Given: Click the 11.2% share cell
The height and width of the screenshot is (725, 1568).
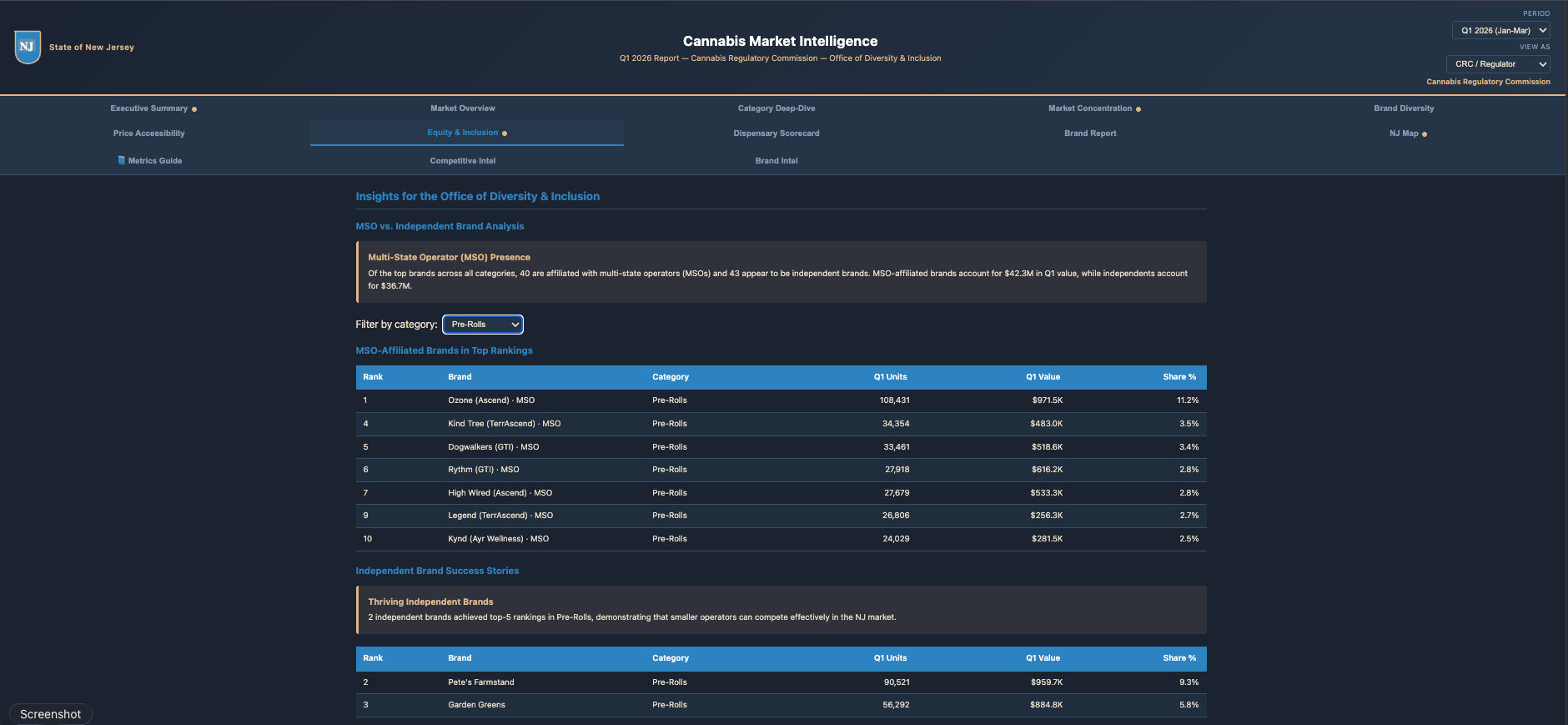Looking at the screenshot, I should tap(1188, 400).
